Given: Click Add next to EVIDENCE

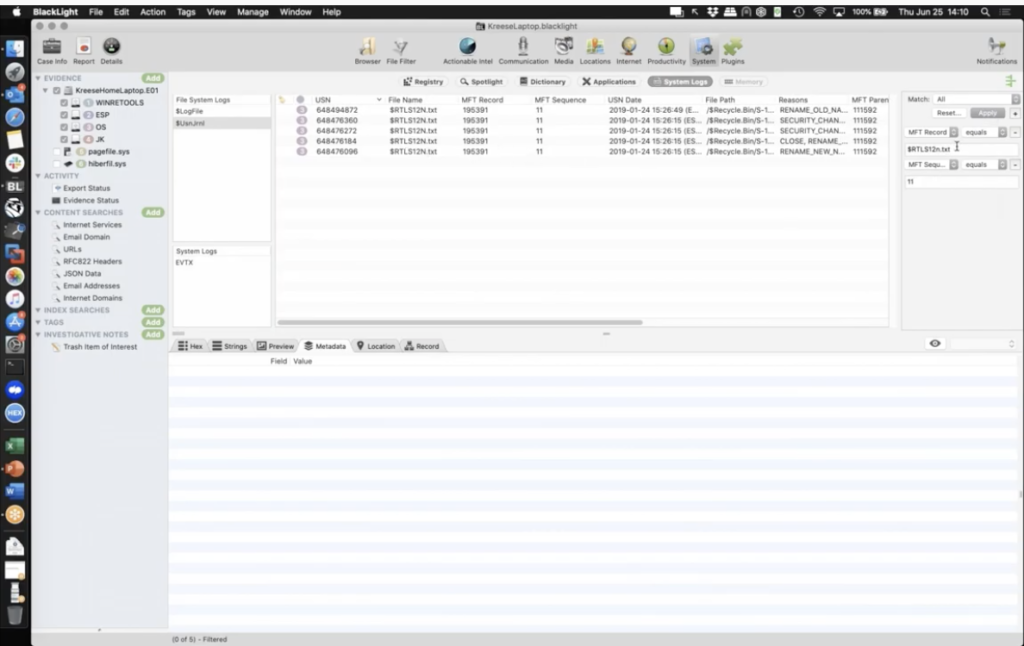Looking at the screenshot, I should 153,78.
